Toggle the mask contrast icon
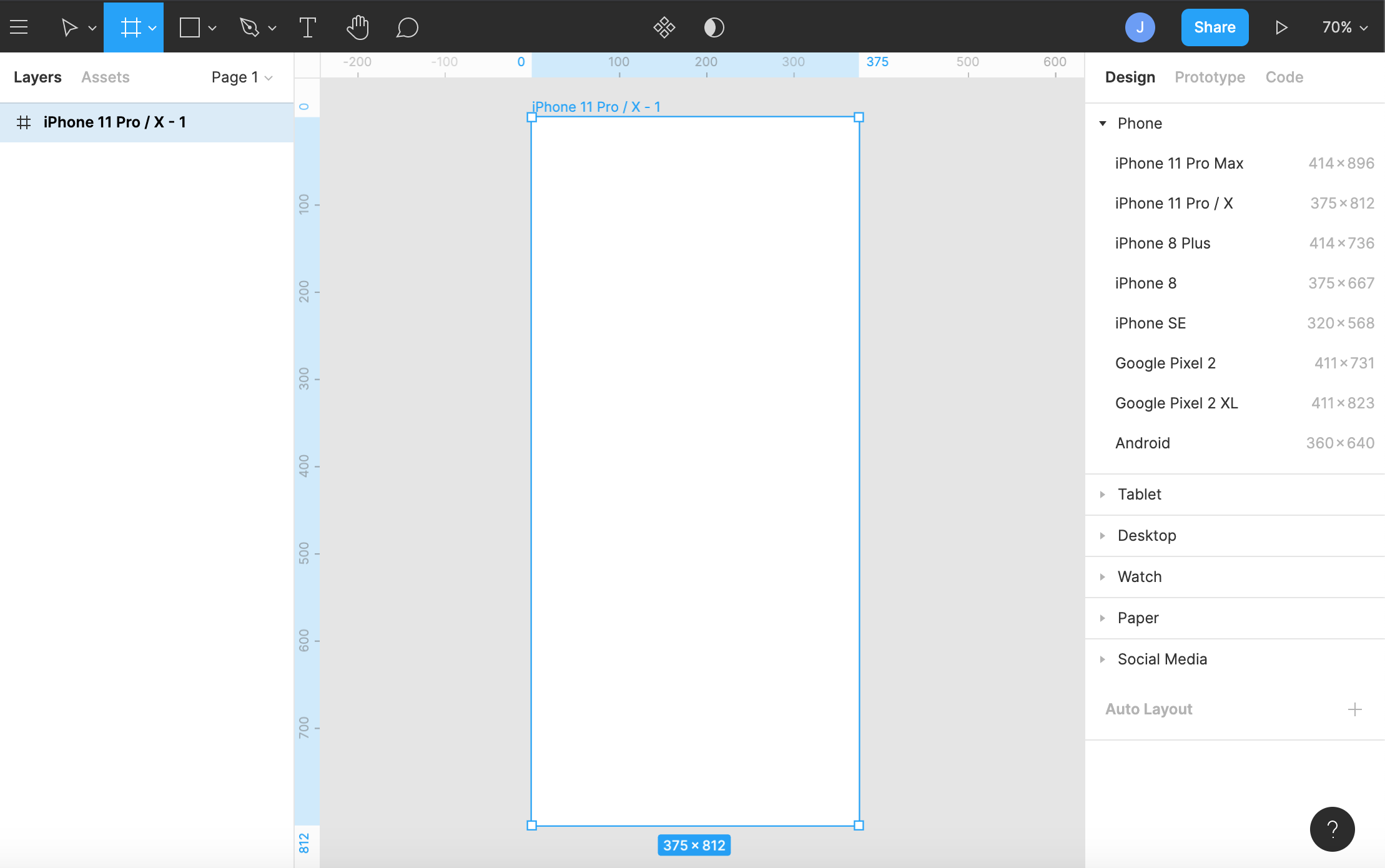The width and height of the screenshot is (1385, 868). pos(714,27)
